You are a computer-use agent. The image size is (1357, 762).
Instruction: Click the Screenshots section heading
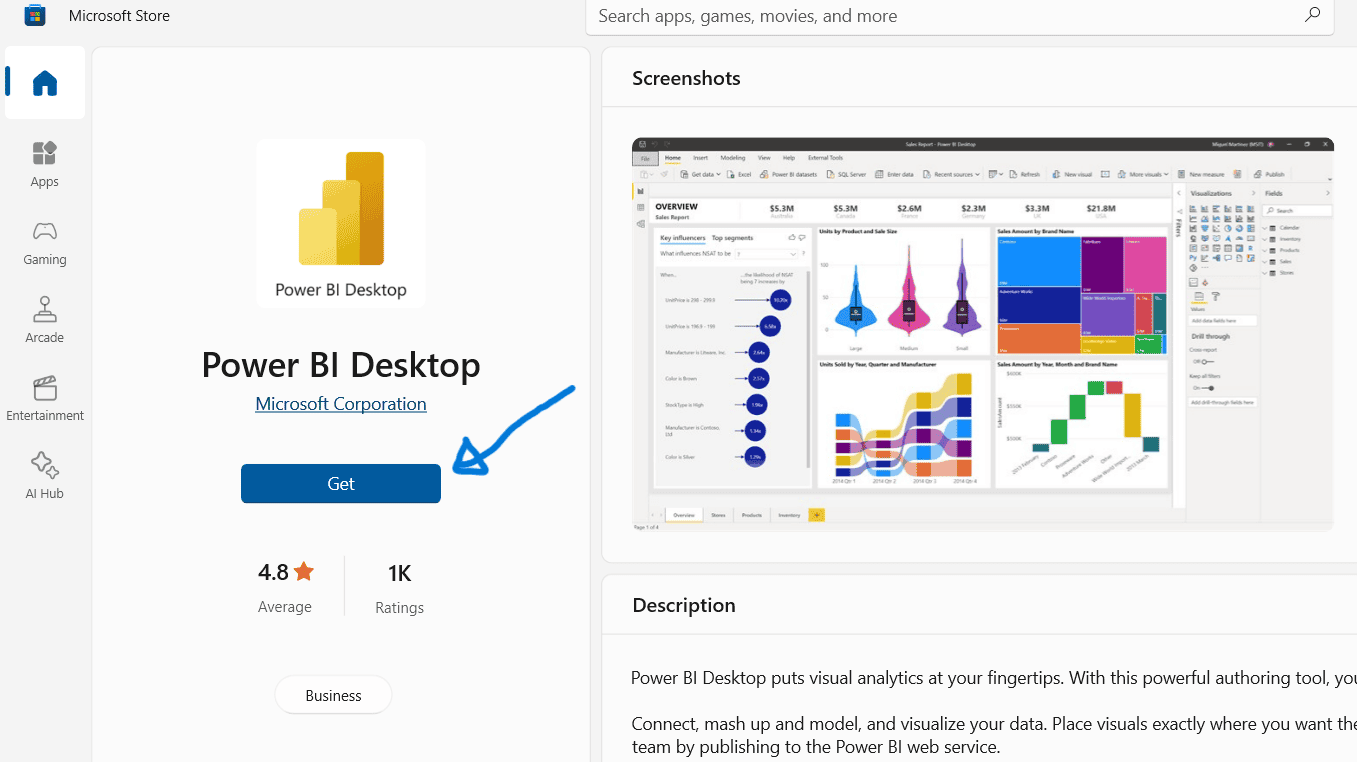click(x=686, y=78)
